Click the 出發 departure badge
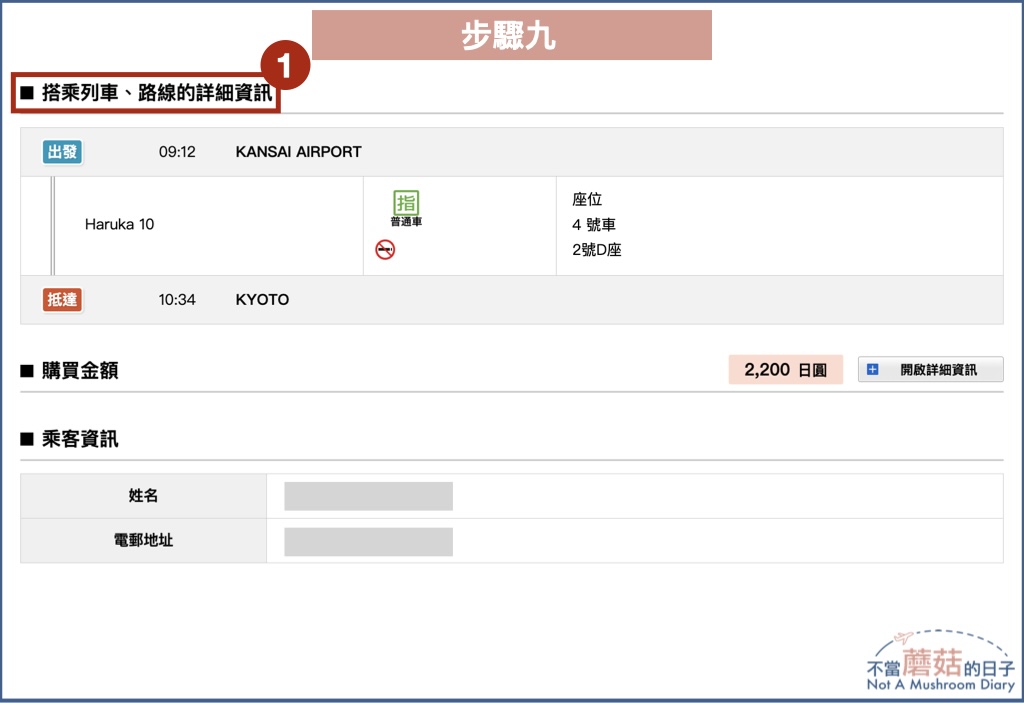1024x703 pixels. tap(61, 152)
